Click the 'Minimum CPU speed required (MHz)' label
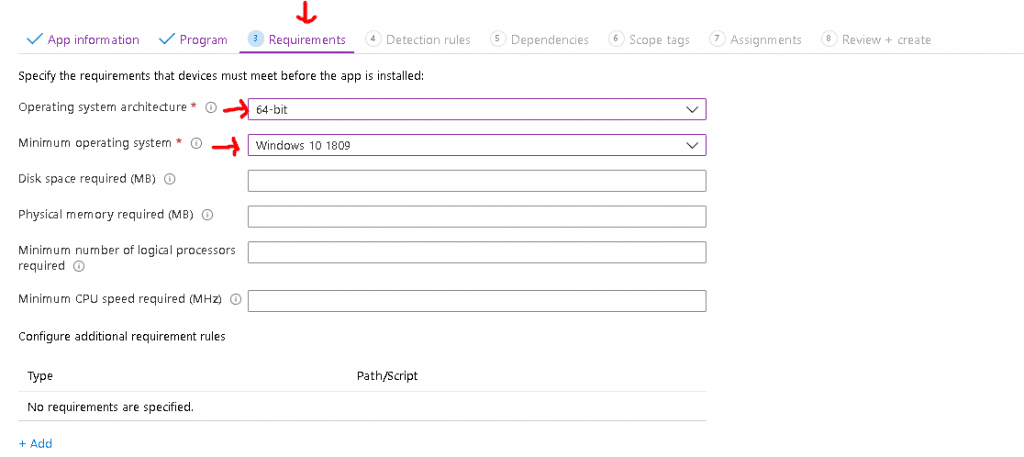Screen dimensions: 1024x457 pyautogui.click(x=120, y=299)
